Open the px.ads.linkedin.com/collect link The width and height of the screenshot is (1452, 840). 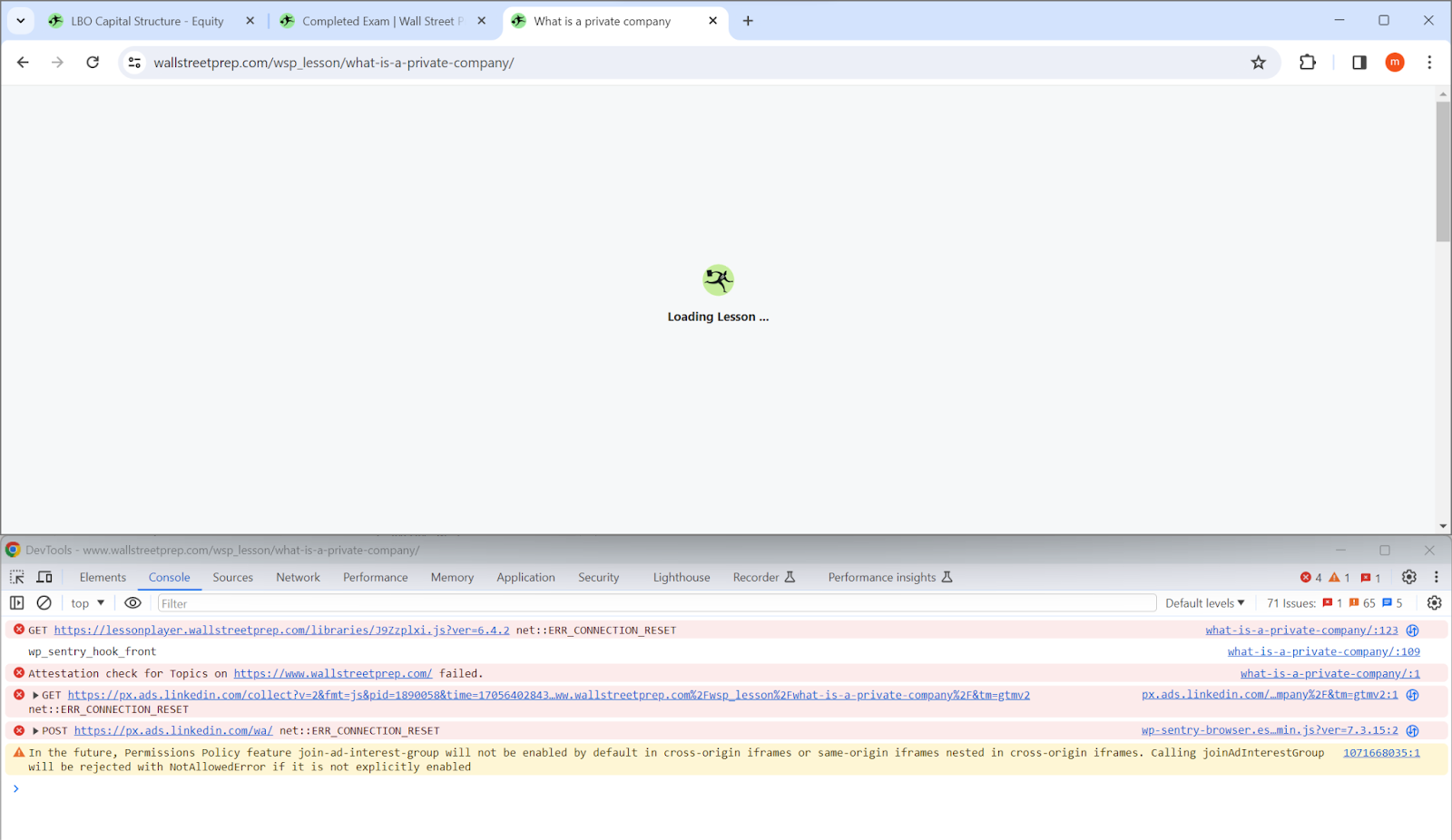tap(548, 696)
